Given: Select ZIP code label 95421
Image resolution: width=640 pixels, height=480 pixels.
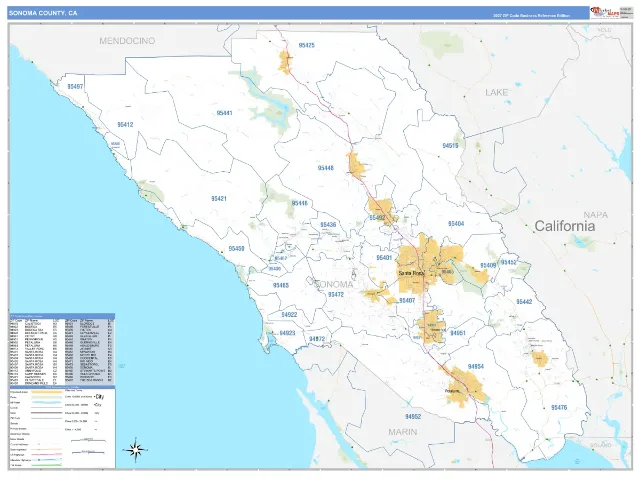Looking at the screenshot, I should pyautogui.click(x=219, y=199).
